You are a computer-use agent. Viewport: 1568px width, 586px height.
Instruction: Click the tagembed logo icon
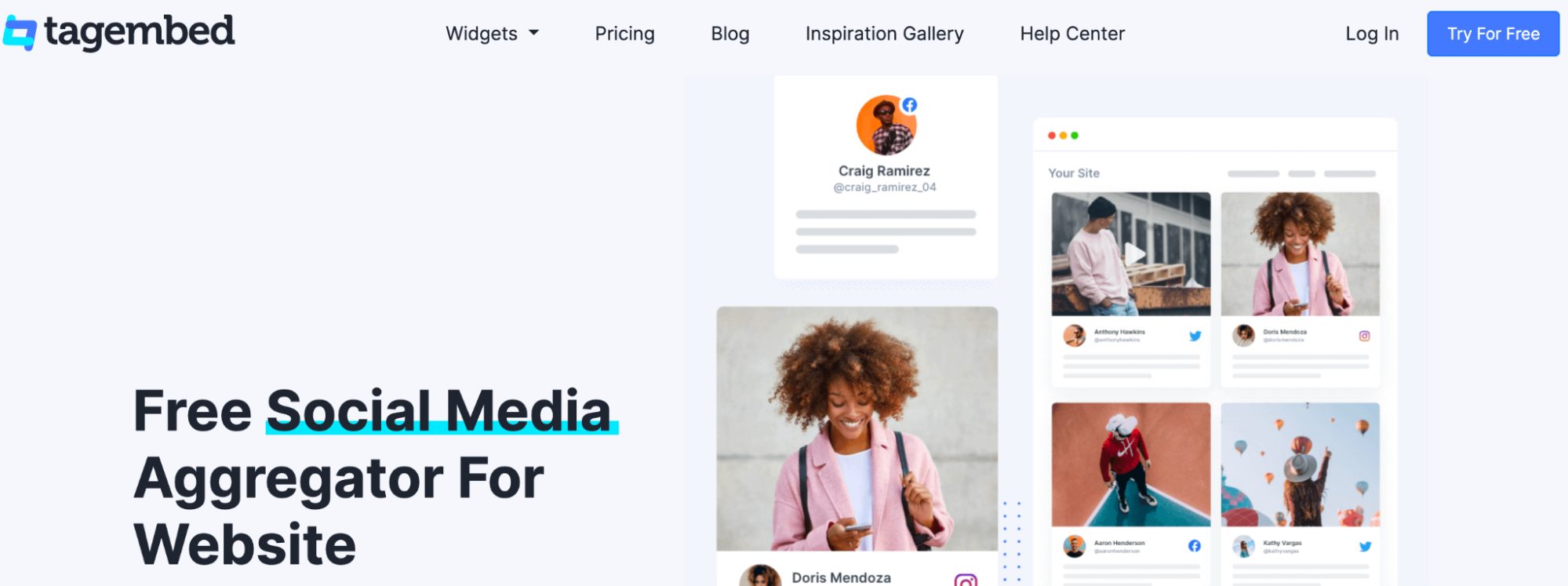click(20, 33)
